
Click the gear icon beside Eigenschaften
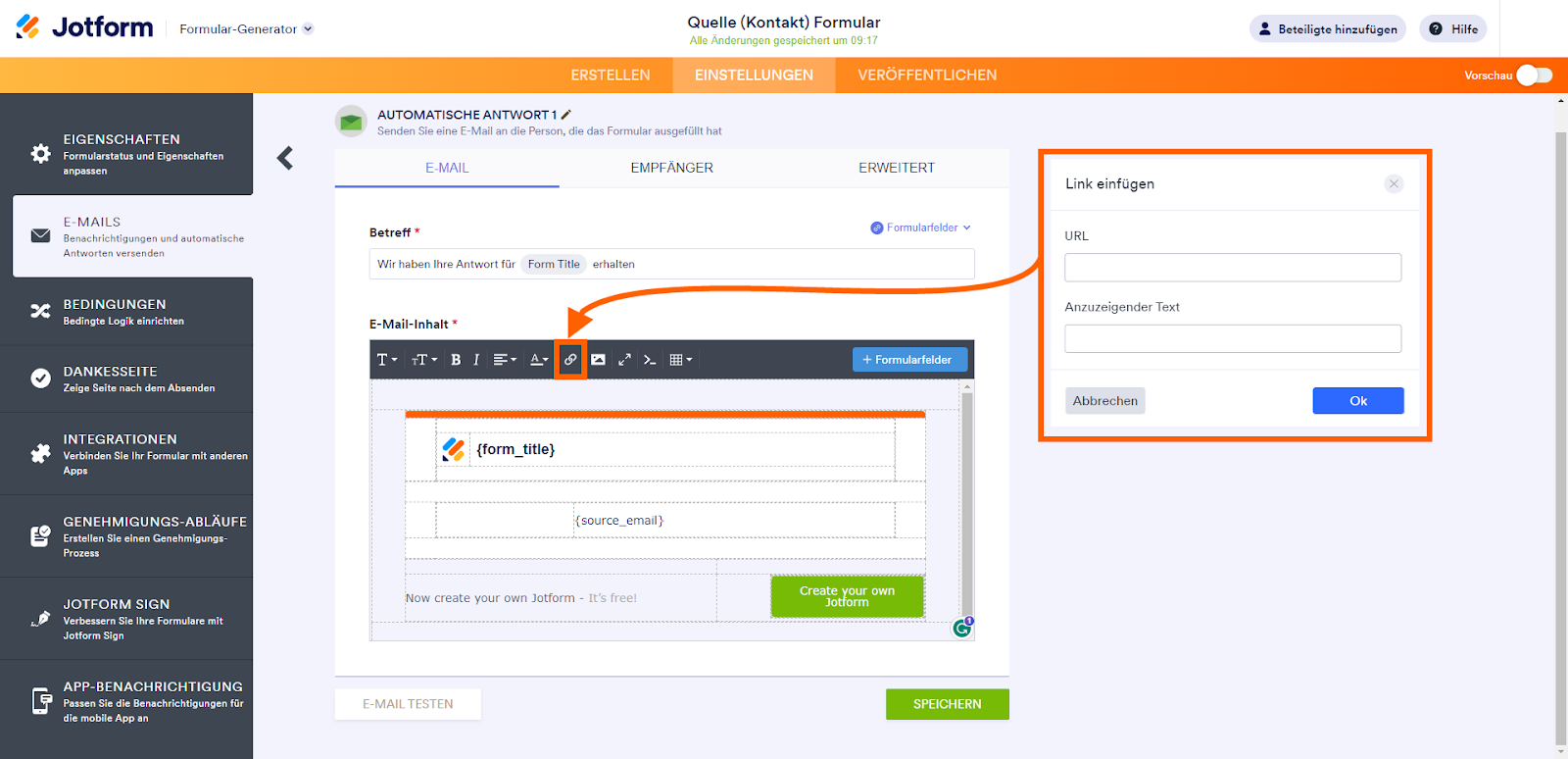point(40,154)
